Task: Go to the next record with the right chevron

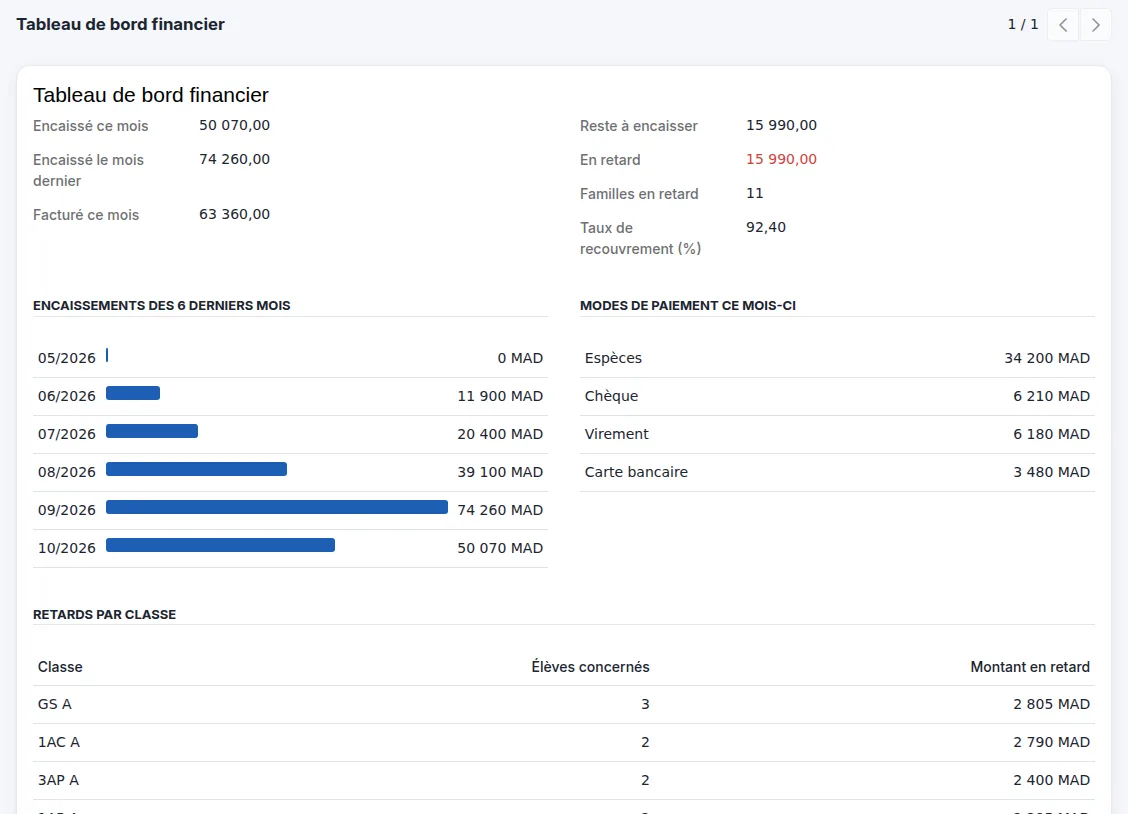Action: click(x=1095, y=25)
